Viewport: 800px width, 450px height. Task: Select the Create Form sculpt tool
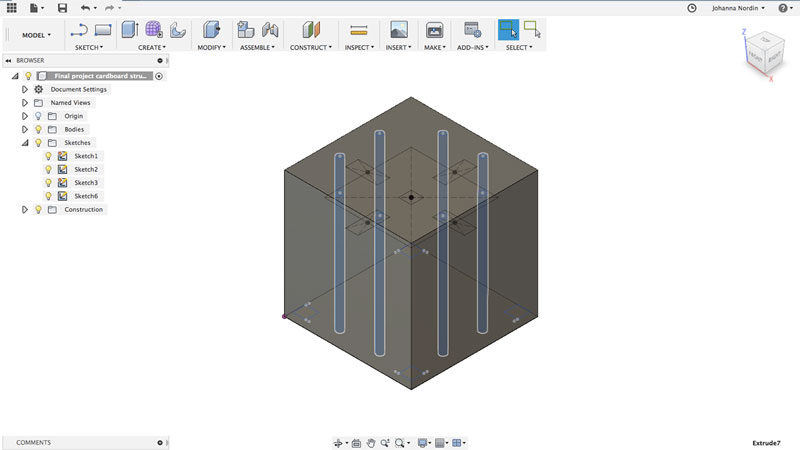(x=154, y=30)
